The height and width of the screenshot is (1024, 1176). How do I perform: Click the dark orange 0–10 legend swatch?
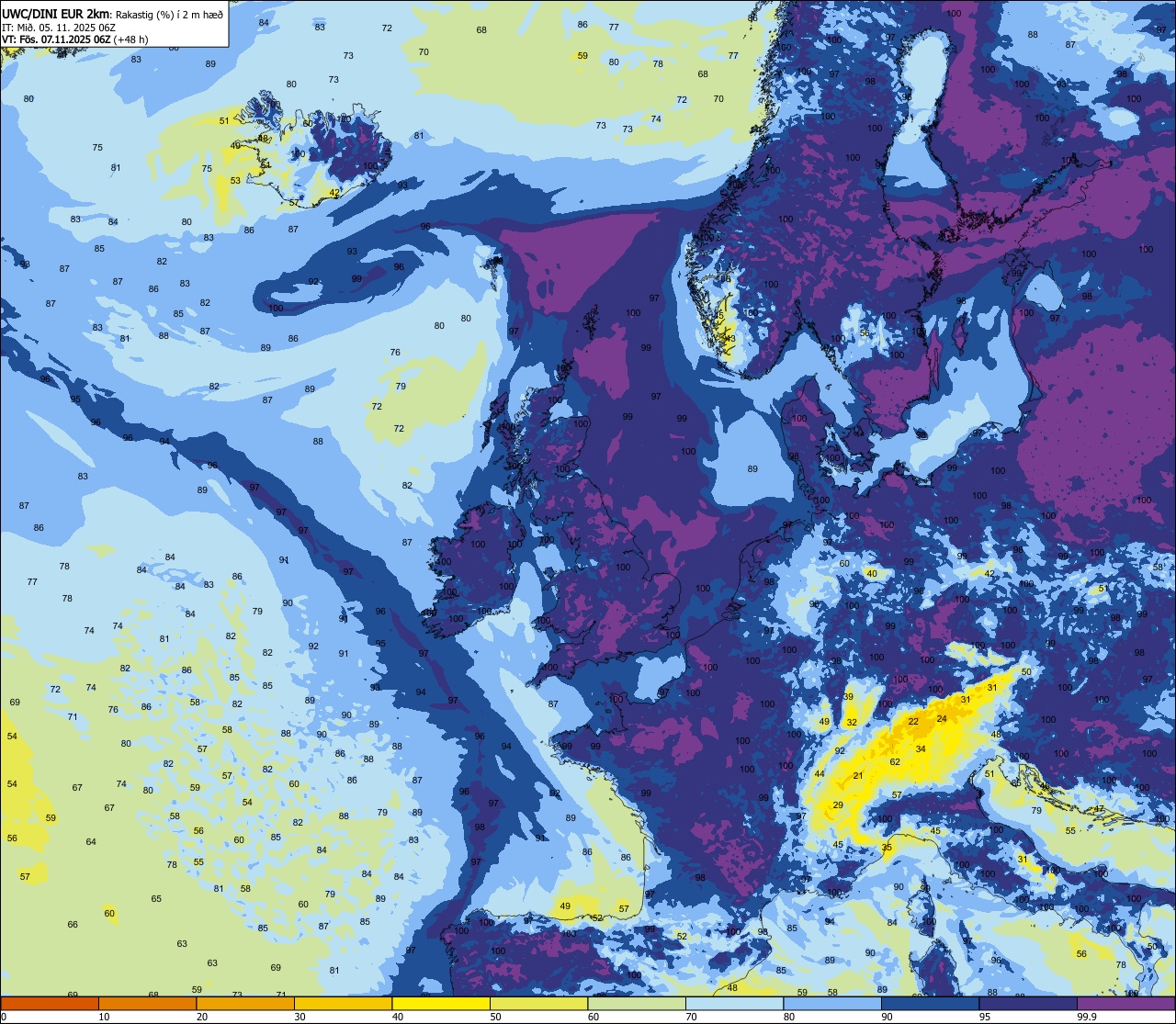pyautogui.click(x=50, y=1003)
